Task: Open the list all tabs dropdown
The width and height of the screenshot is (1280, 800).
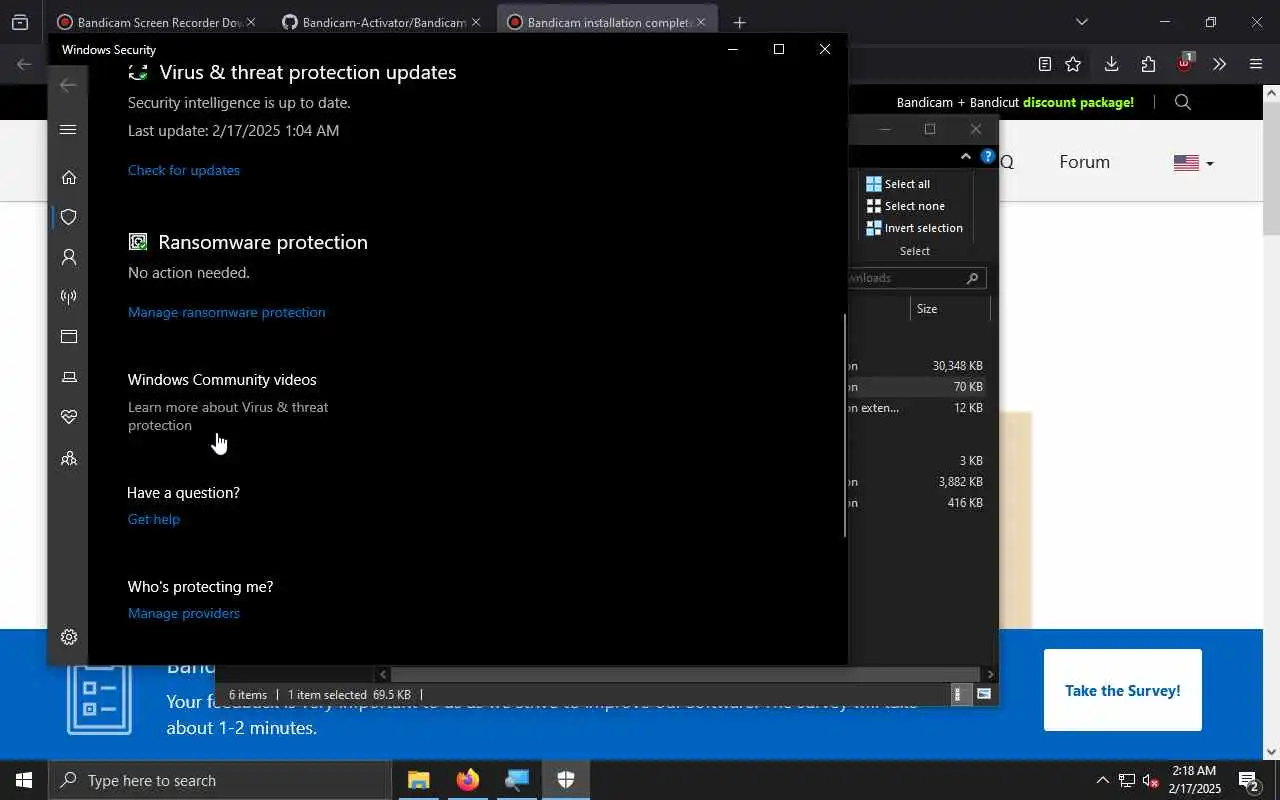Action: click(1081, 22)
